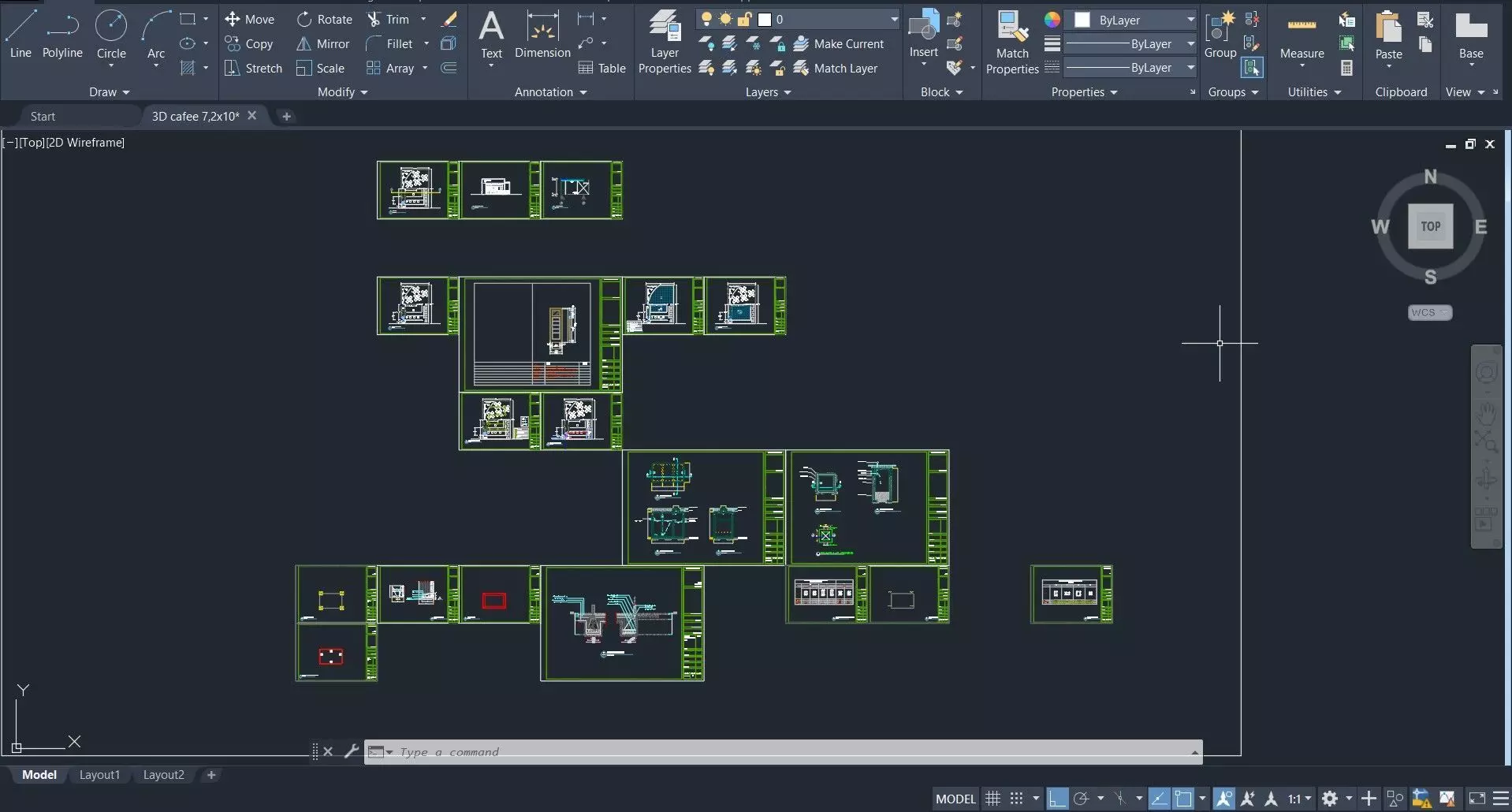Pick the Stretch tool
The height and width of the screenshot is (812, 1512).
click(x=253, y=68)
